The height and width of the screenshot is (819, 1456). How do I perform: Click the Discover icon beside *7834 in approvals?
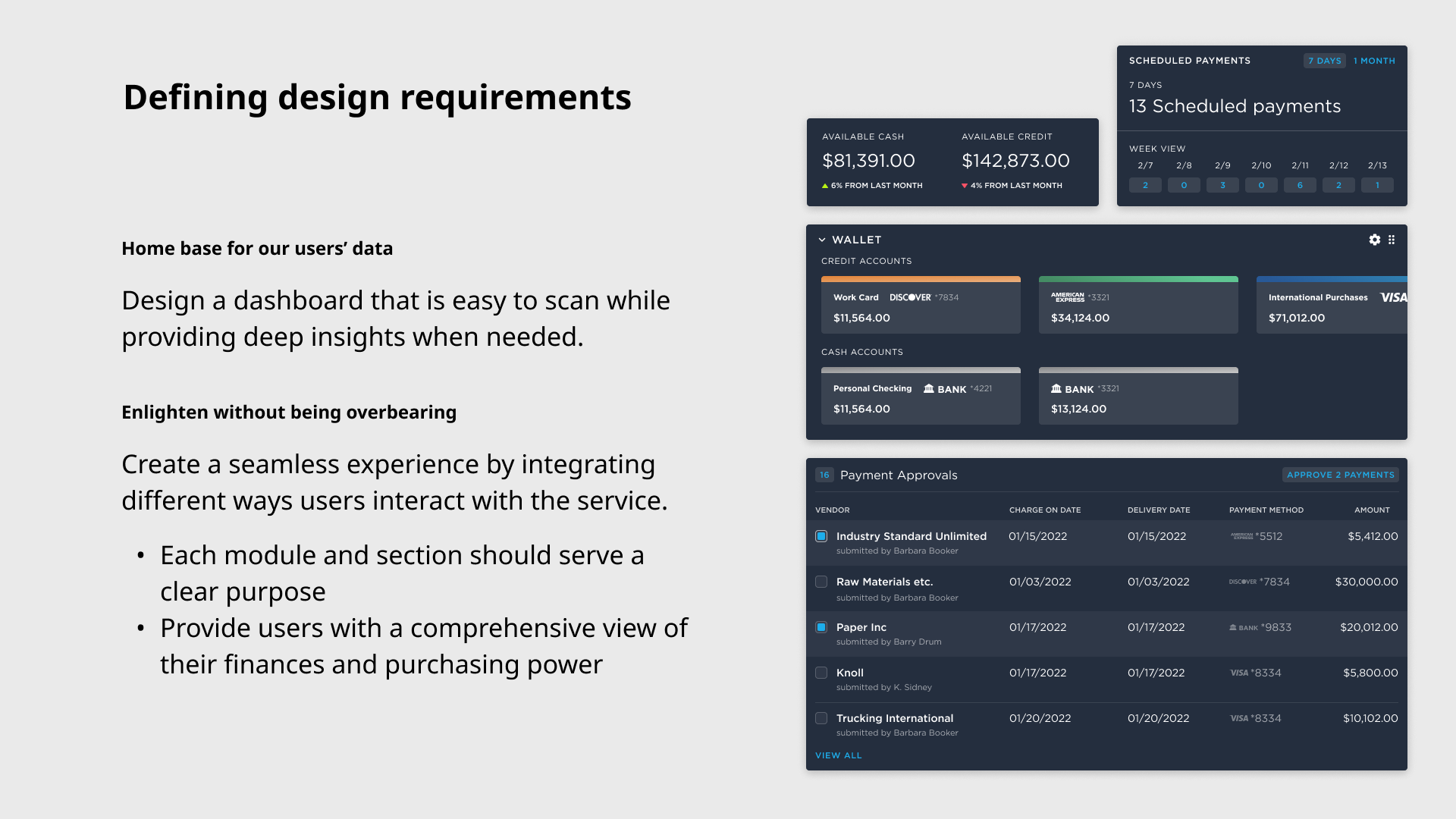click(1243, 582)
